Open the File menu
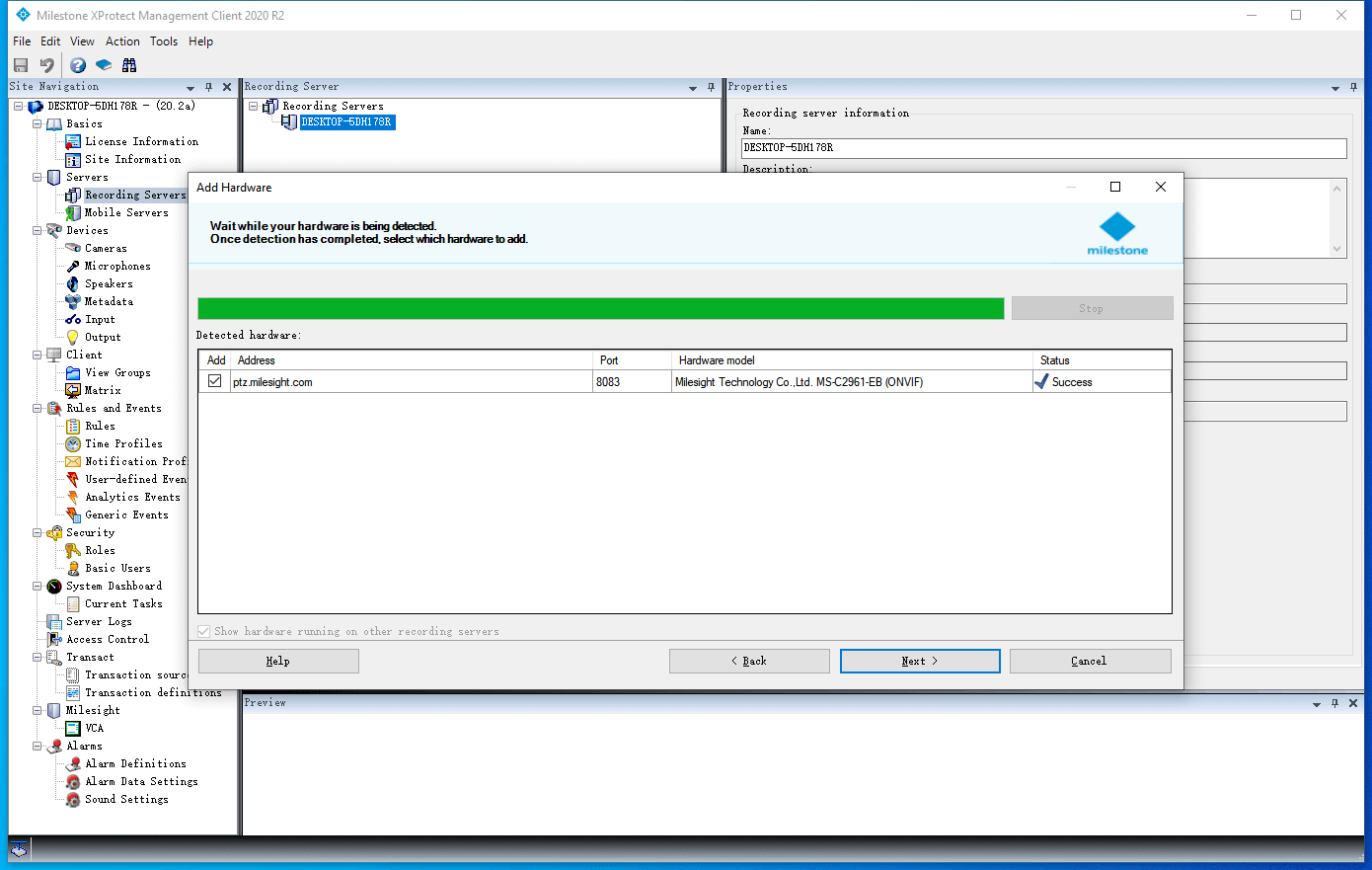This screenshot has width=1372, height=870. pos(22,41)
